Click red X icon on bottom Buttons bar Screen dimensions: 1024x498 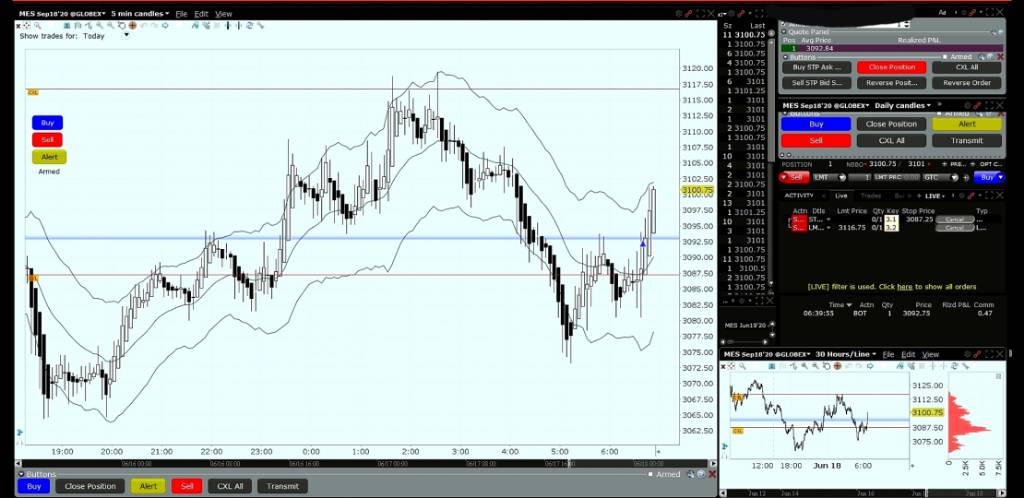pos(712,475)
